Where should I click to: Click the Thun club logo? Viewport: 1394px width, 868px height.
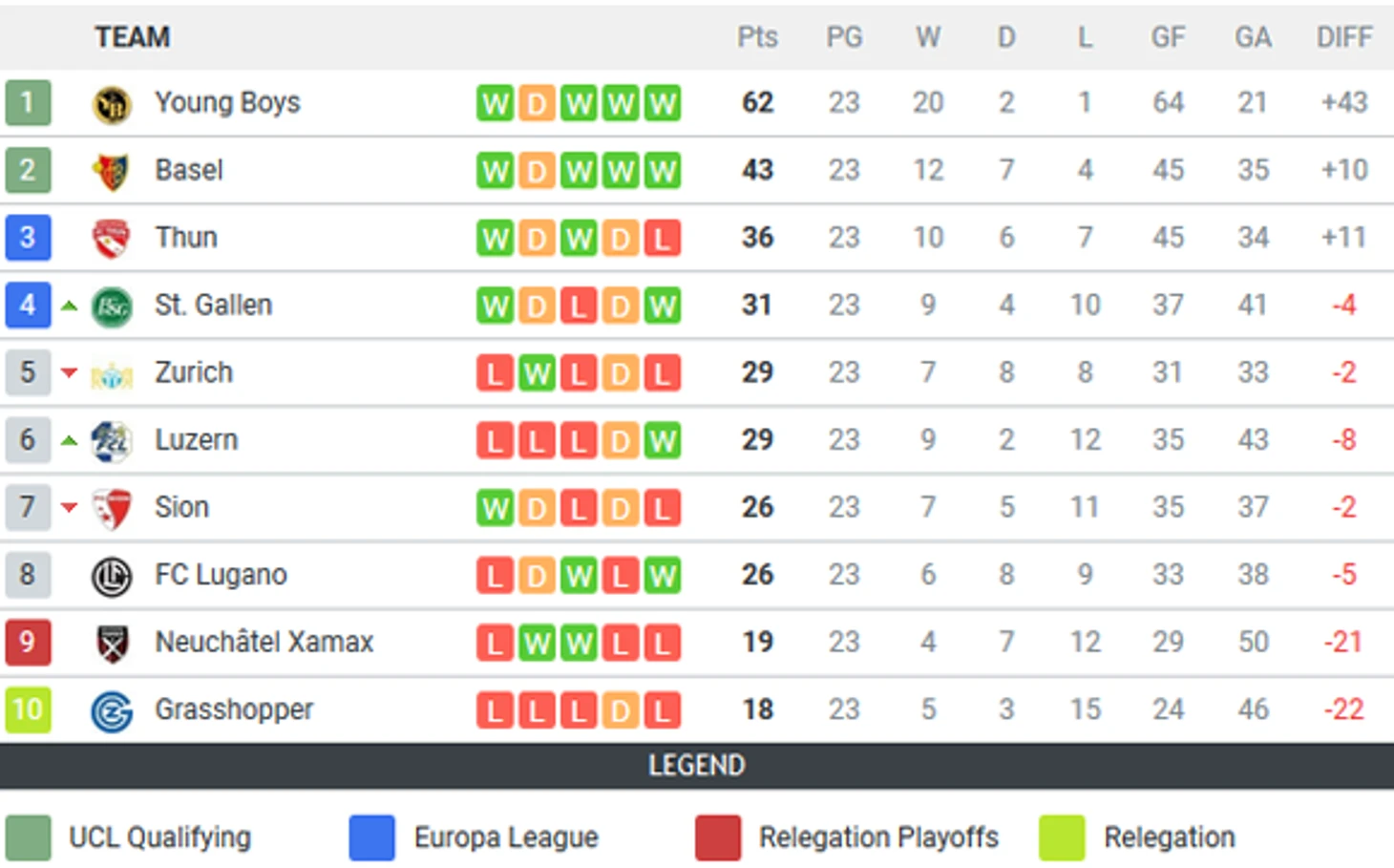[x=112, y=239]
